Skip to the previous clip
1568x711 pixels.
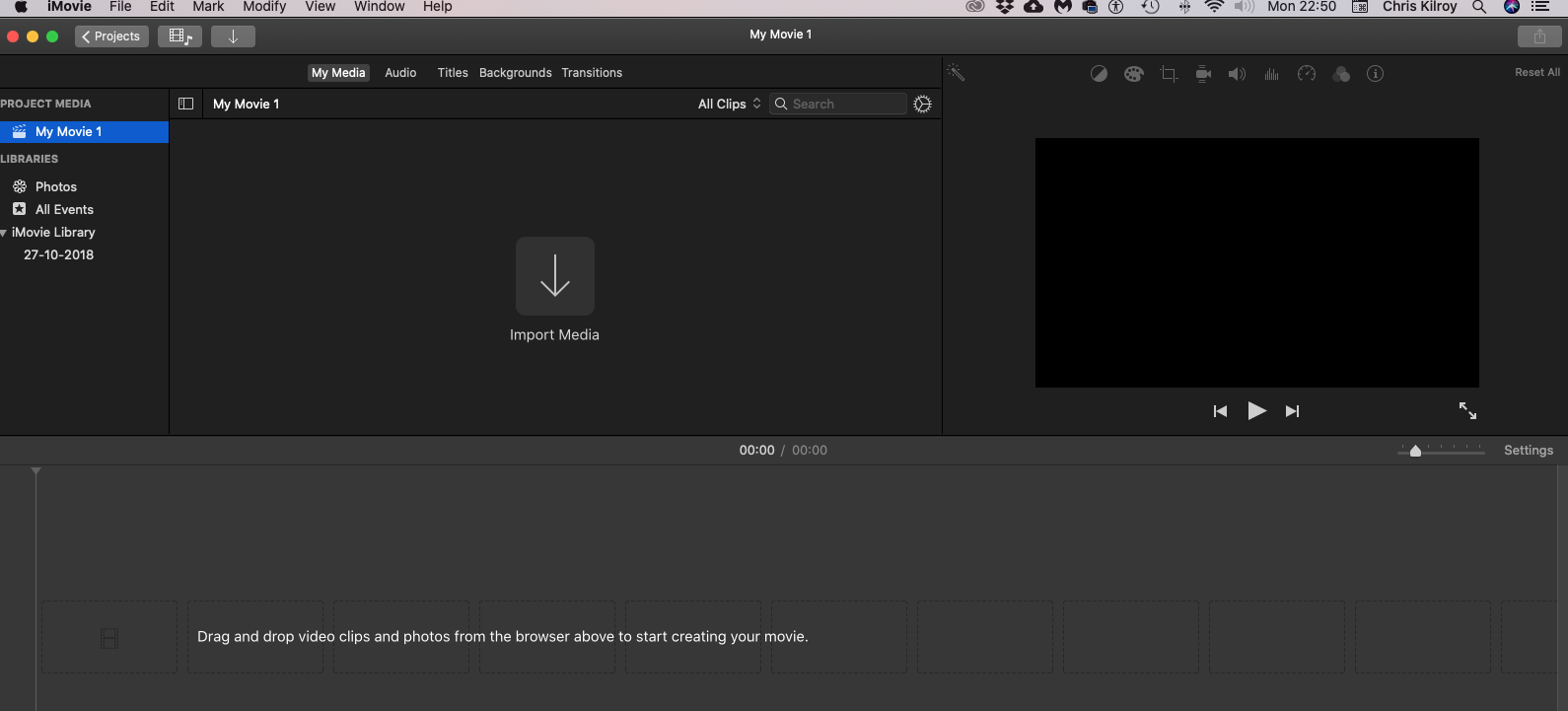1220,411
